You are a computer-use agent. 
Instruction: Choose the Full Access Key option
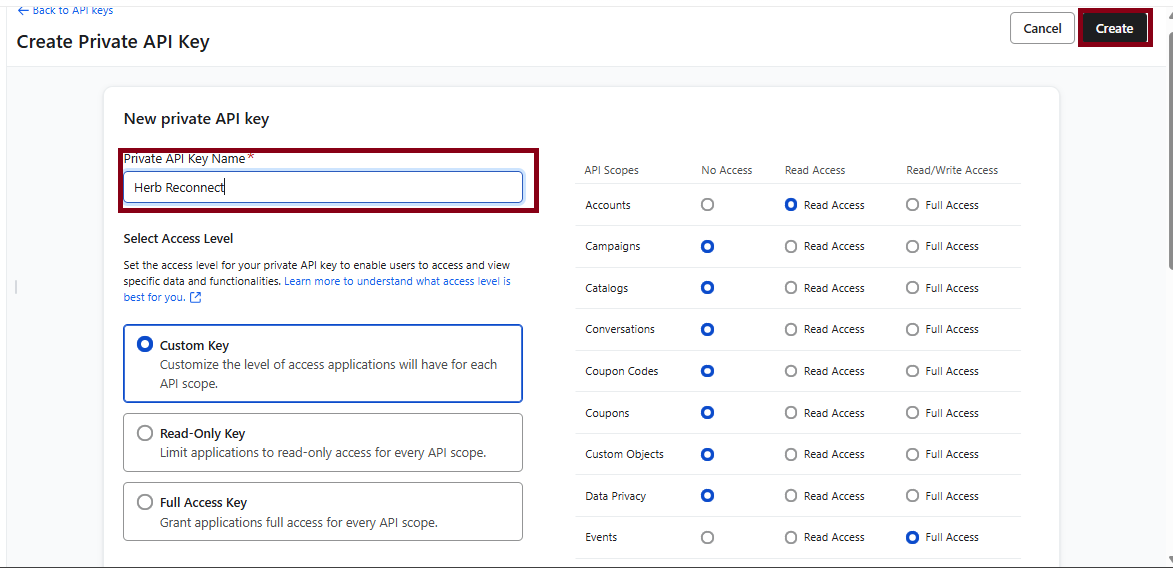coord(145,502)
